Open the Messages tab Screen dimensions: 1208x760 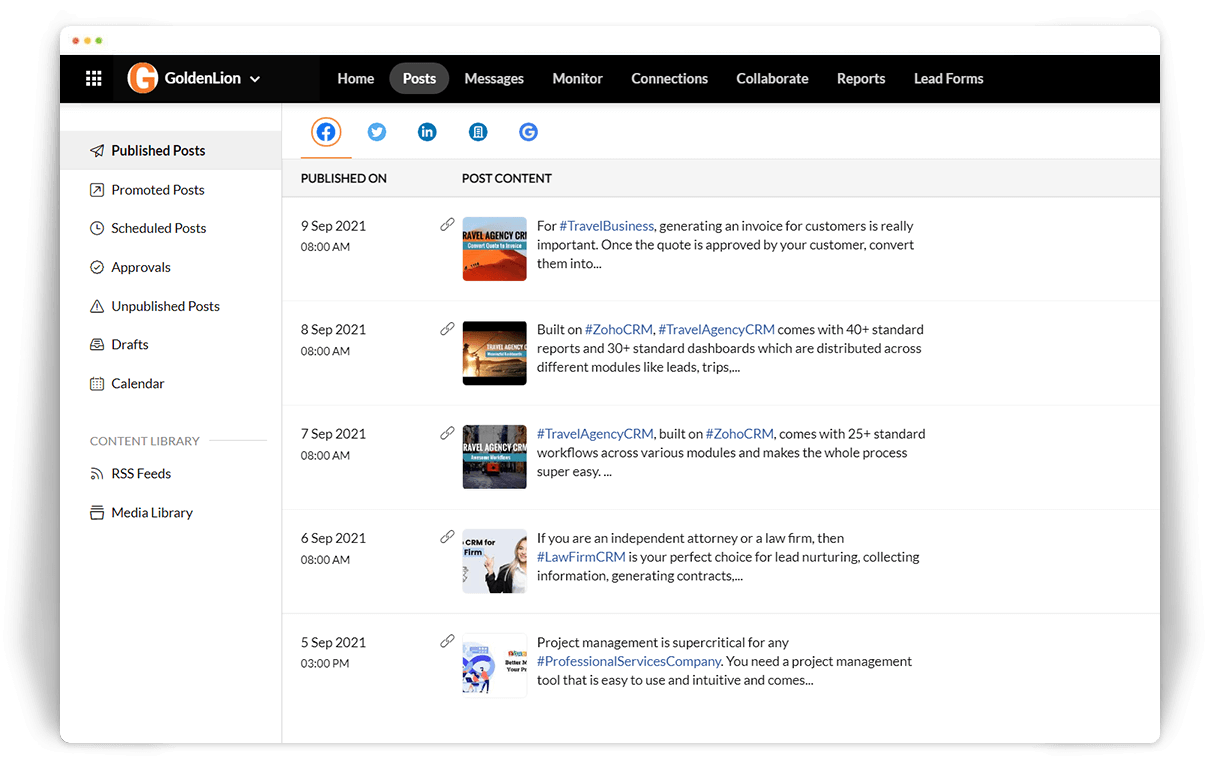(x=494, y=79)
